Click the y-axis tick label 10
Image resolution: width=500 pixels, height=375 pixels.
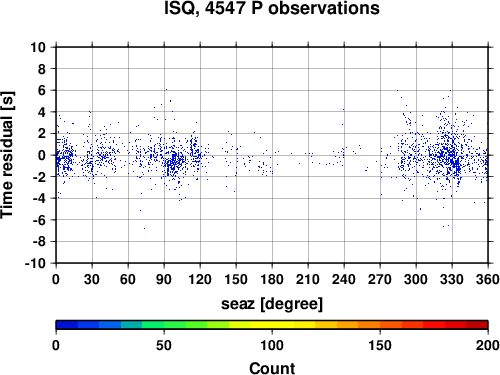38,47
